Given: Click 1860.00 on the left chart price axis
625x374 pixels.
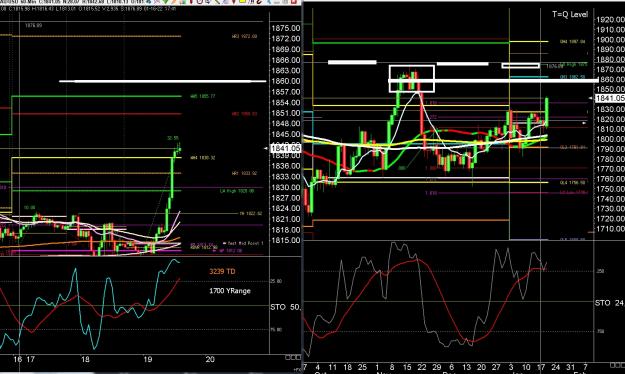Looking at the screenshot, I should 286,81.
